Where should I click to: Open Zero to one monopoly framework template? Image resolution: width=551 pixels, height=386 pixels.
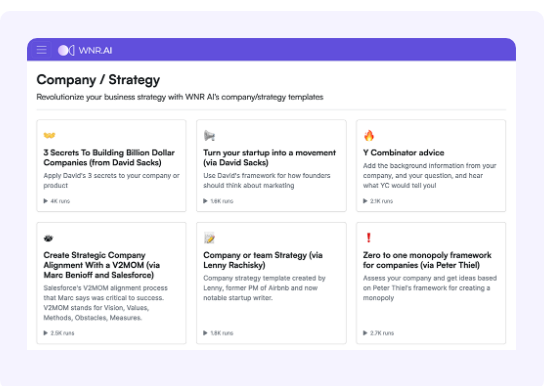coord(427,260)
